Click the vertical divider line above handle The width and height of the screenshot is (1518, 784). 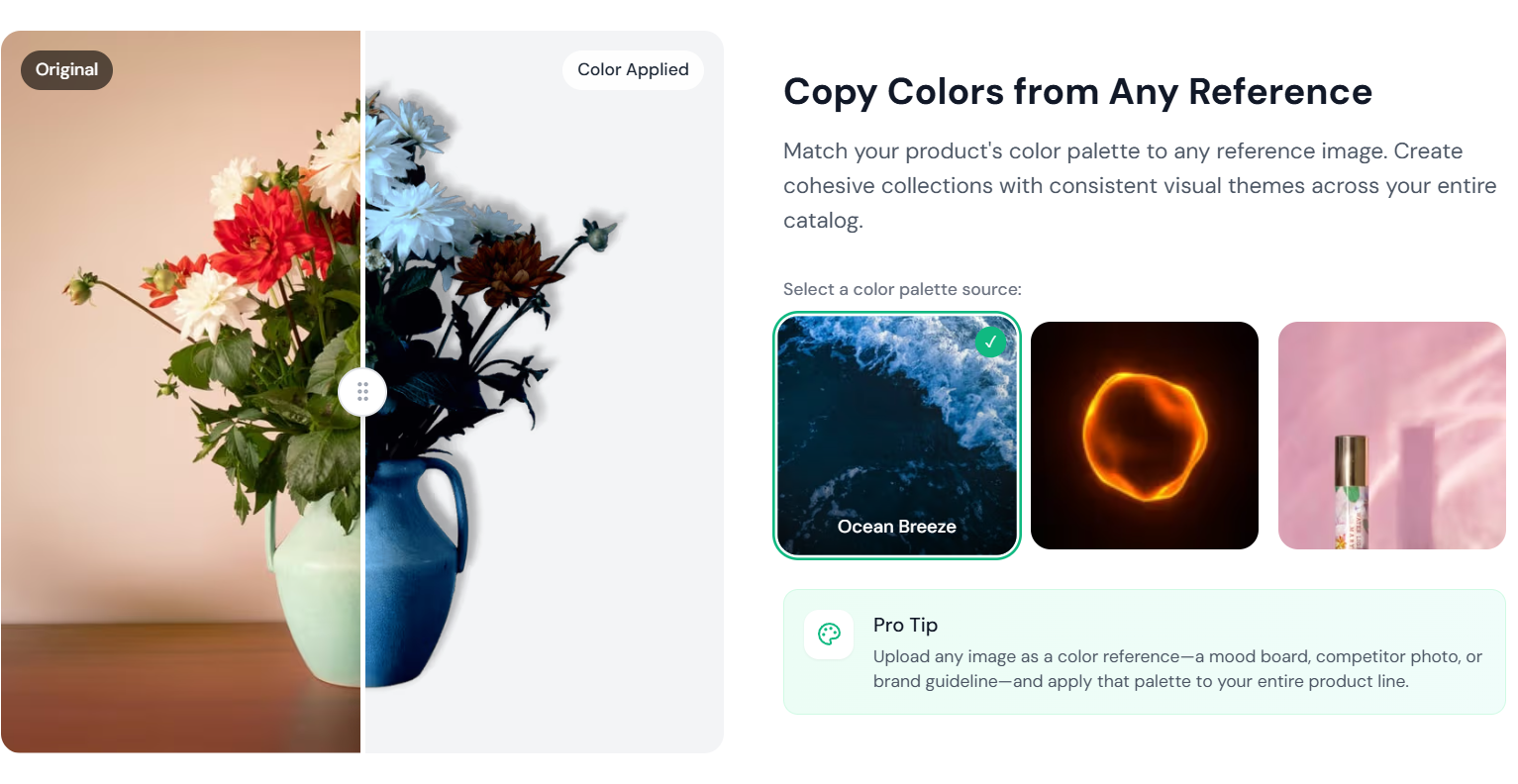click(x=362, y=198)
